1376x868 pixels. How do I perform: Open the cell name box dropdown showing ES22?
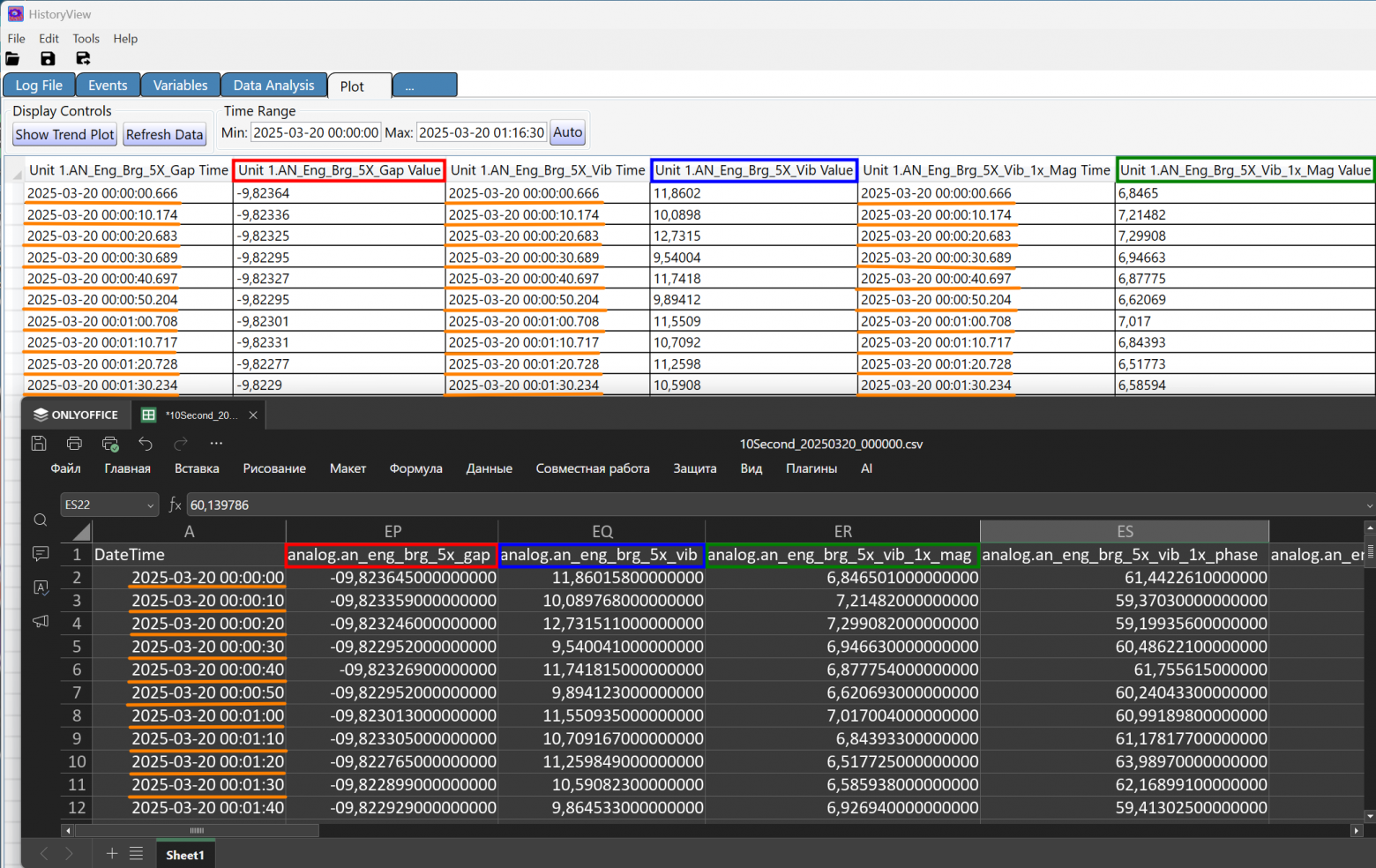(x=151, y=505)
